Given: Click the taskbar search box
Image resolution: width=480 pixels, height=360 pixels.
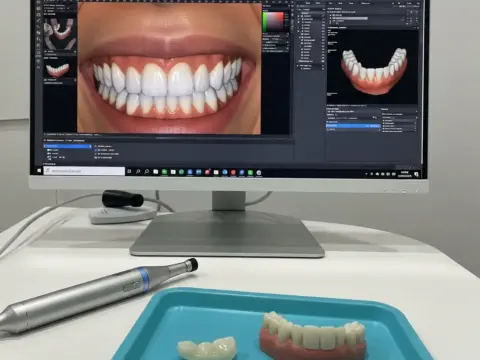Looking at the screenshot, I should point(84,171).
